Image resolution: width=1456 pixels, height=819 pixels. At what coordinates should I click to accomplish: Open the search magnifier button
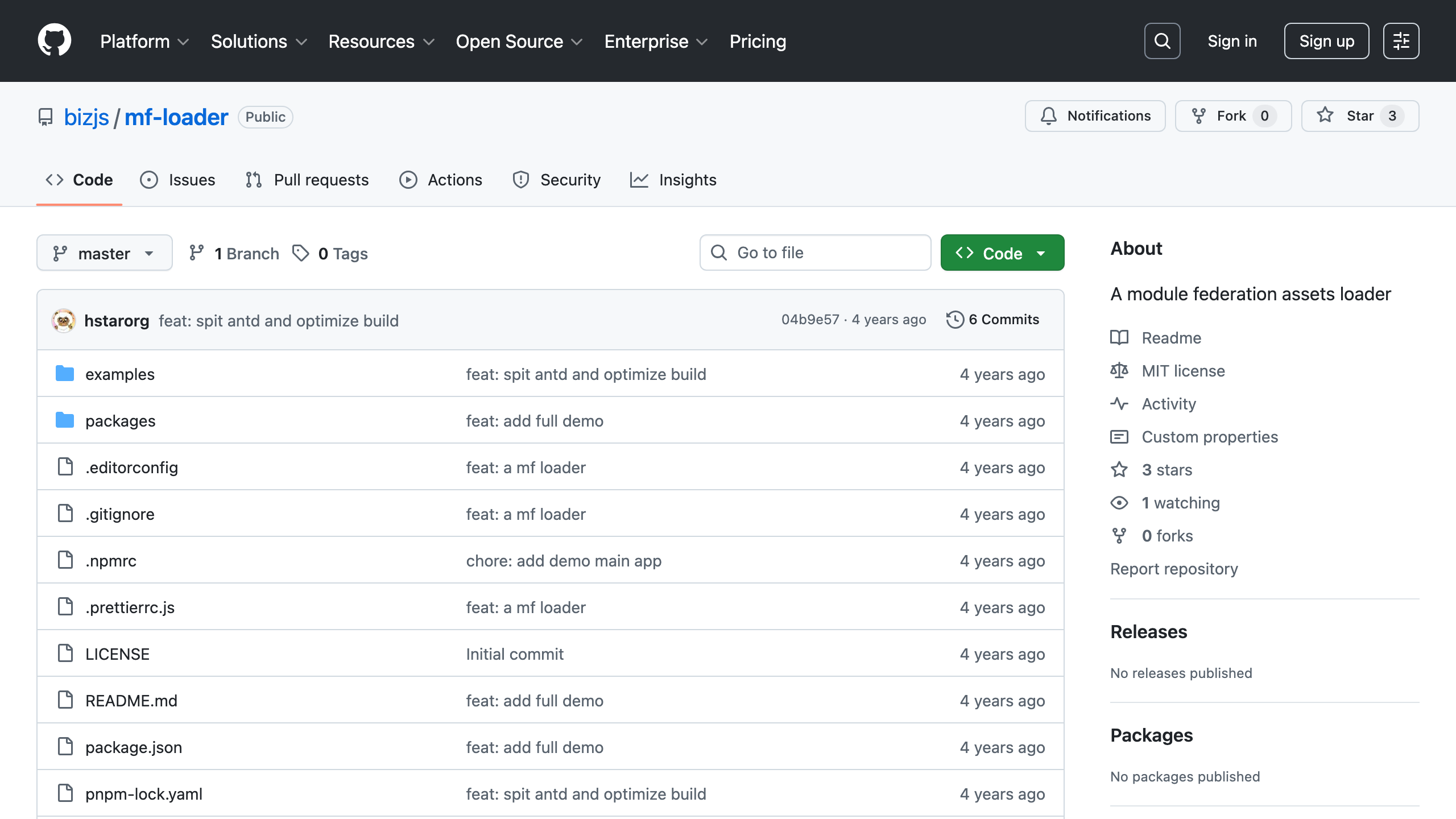click(1162, 41)
